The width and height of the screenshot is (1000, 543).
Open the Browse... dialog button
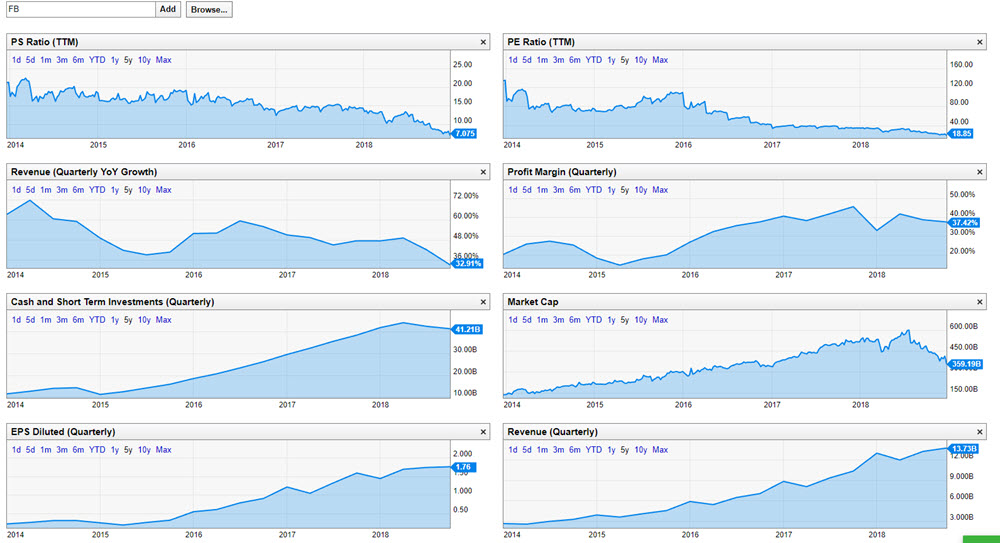209,10
